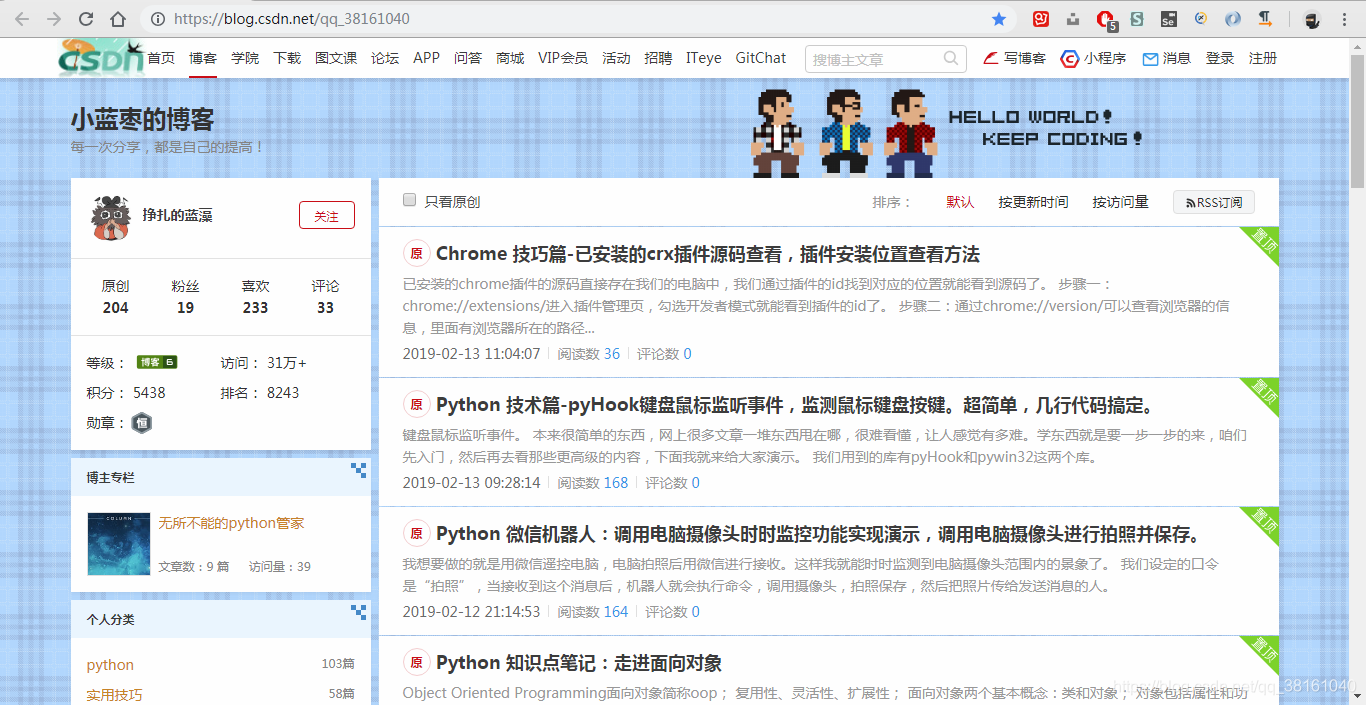This screenshot has height=705, width=1366.
Task: Sort posts by 按更新时间
Action: click(1032, 201)
